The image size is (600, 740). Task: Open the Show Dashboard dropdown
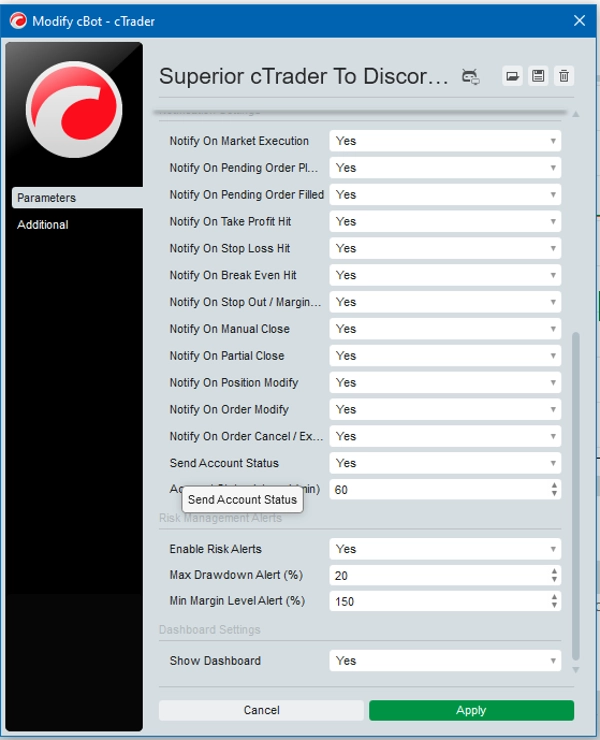(445, 661)
